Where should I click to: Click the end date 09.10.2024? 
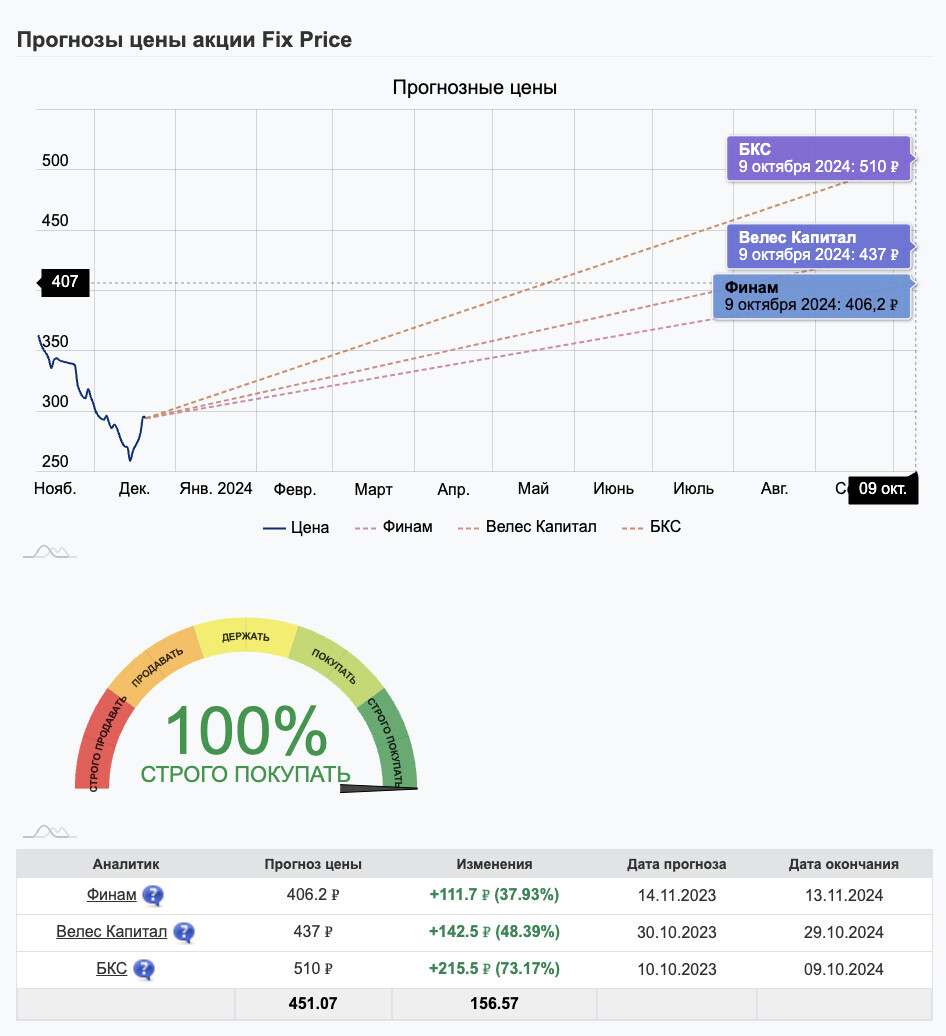pyautogui.click(x=844, y=969)
